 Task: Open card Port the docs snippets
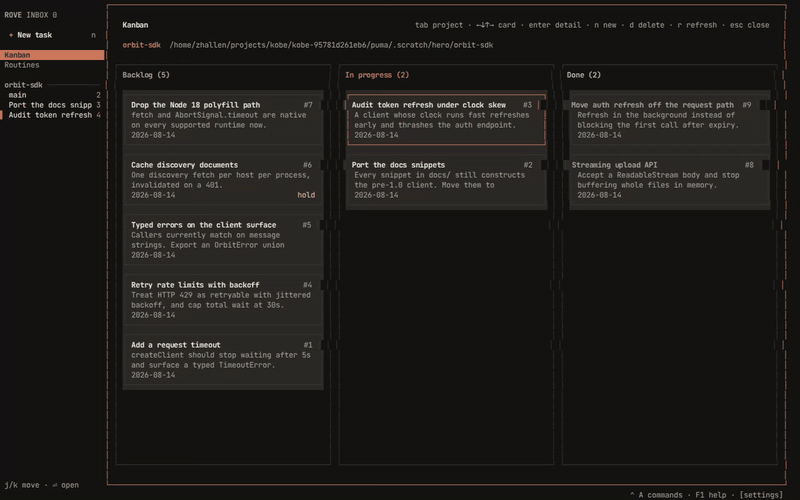(446, 180)
